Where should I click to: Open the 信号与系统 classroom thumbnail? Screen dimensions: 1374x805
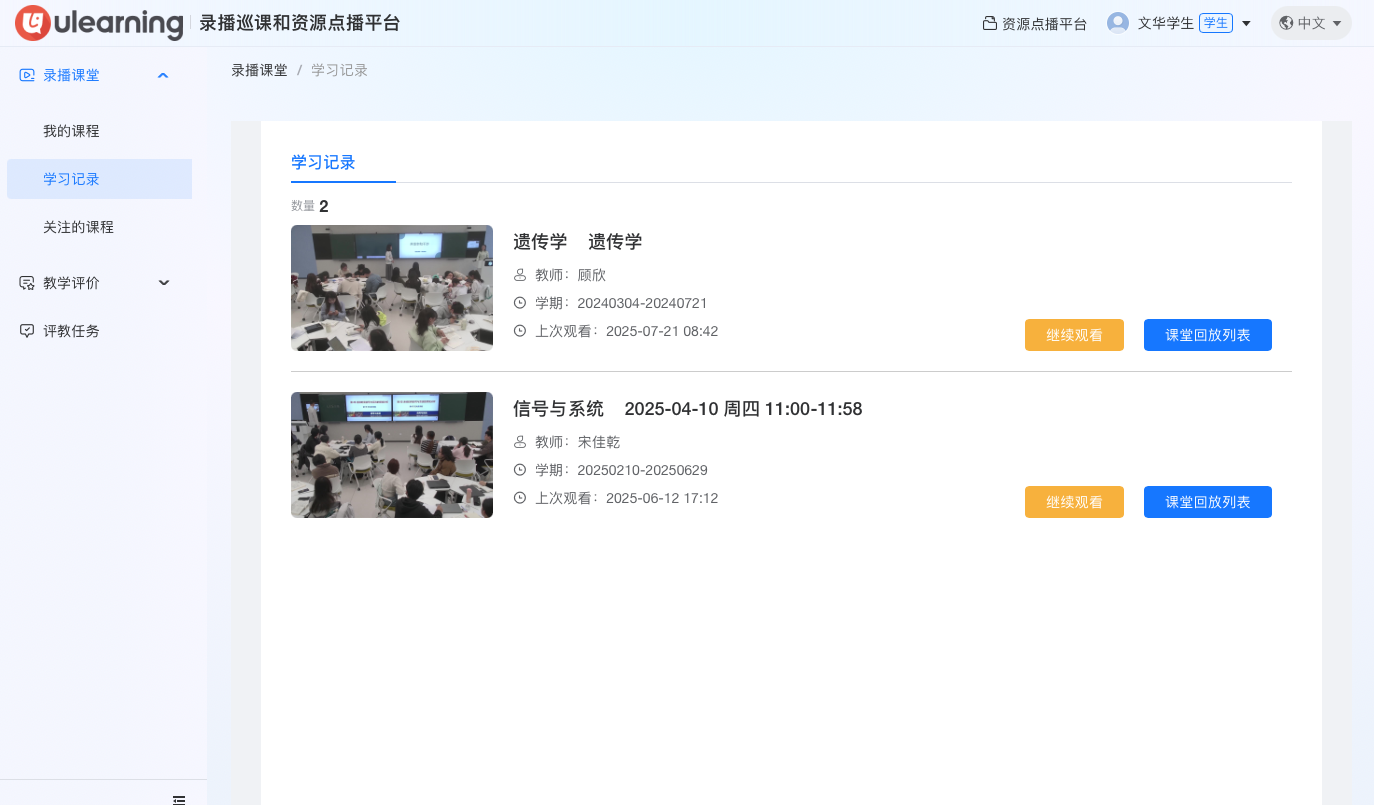pyautogui.click(x=392, y=455)
